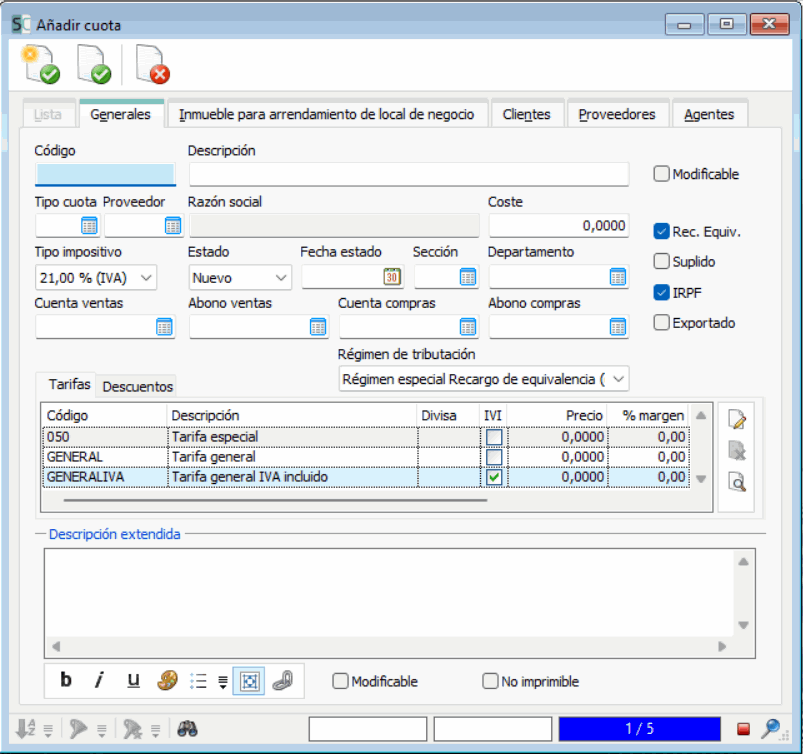The image size is (803, 754).
Task: Open the Departamento lookup icon
Action: pyautogui.click(x=618, y=277)
